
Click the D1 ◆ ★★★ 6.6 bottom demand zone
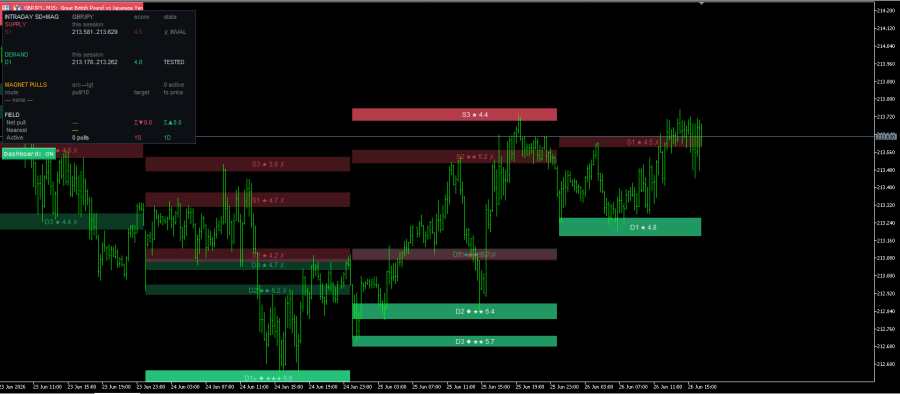pyautogui.click(x=247, y=376)
